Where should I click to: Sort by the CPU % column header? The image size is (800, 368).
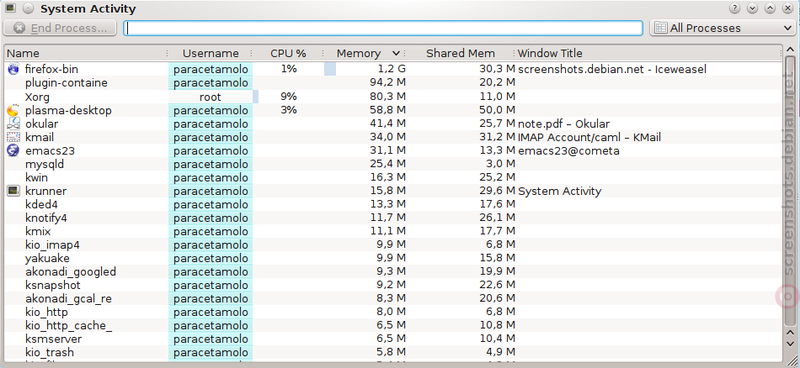pyautogui.click(x=288, y=53)
